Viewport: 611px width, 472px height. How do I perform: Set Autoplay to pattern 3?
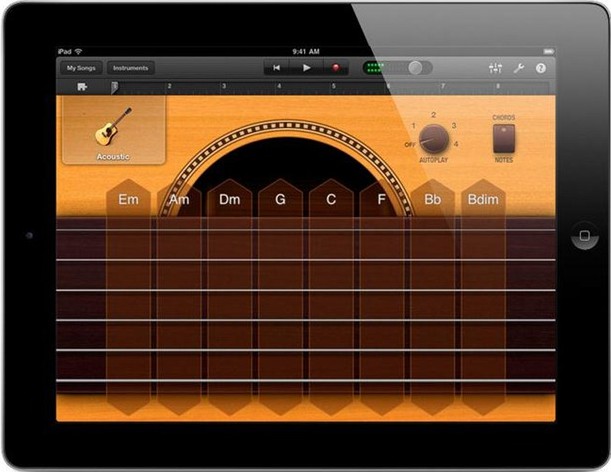point(454,126)
